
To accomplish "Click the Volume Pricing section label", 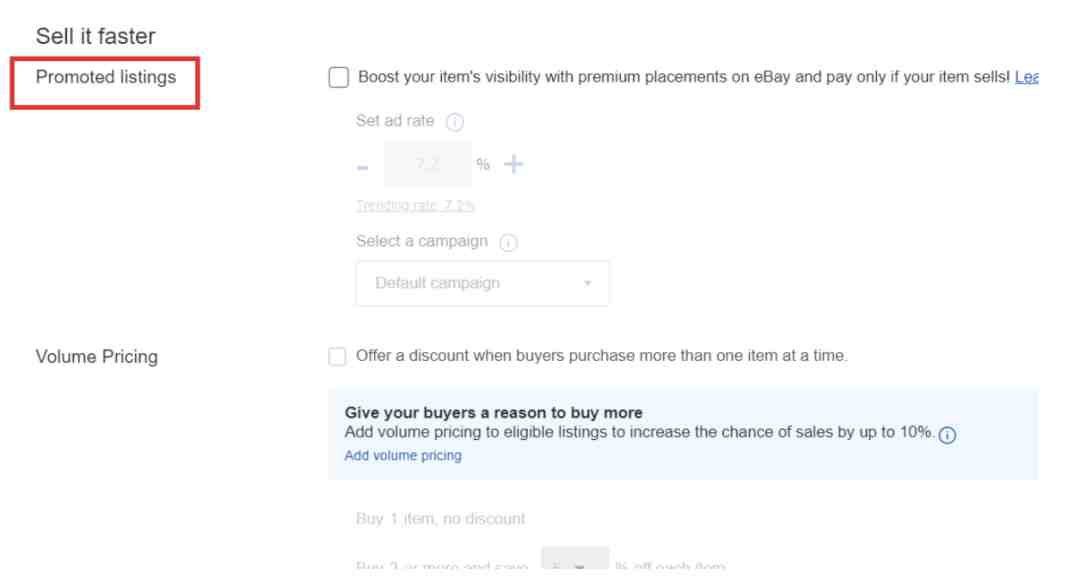I will point(96,357).
